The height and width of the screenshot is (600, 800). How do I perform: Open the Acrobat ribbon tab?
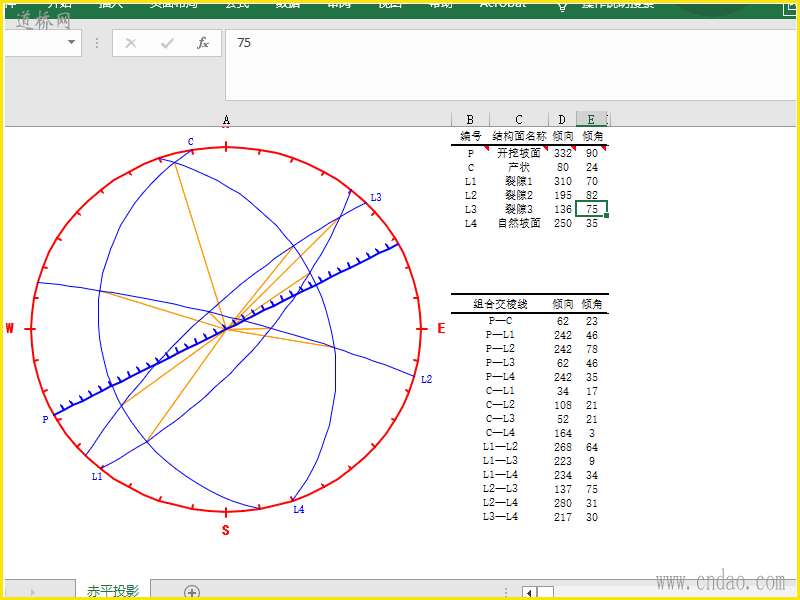click(502, 4)
